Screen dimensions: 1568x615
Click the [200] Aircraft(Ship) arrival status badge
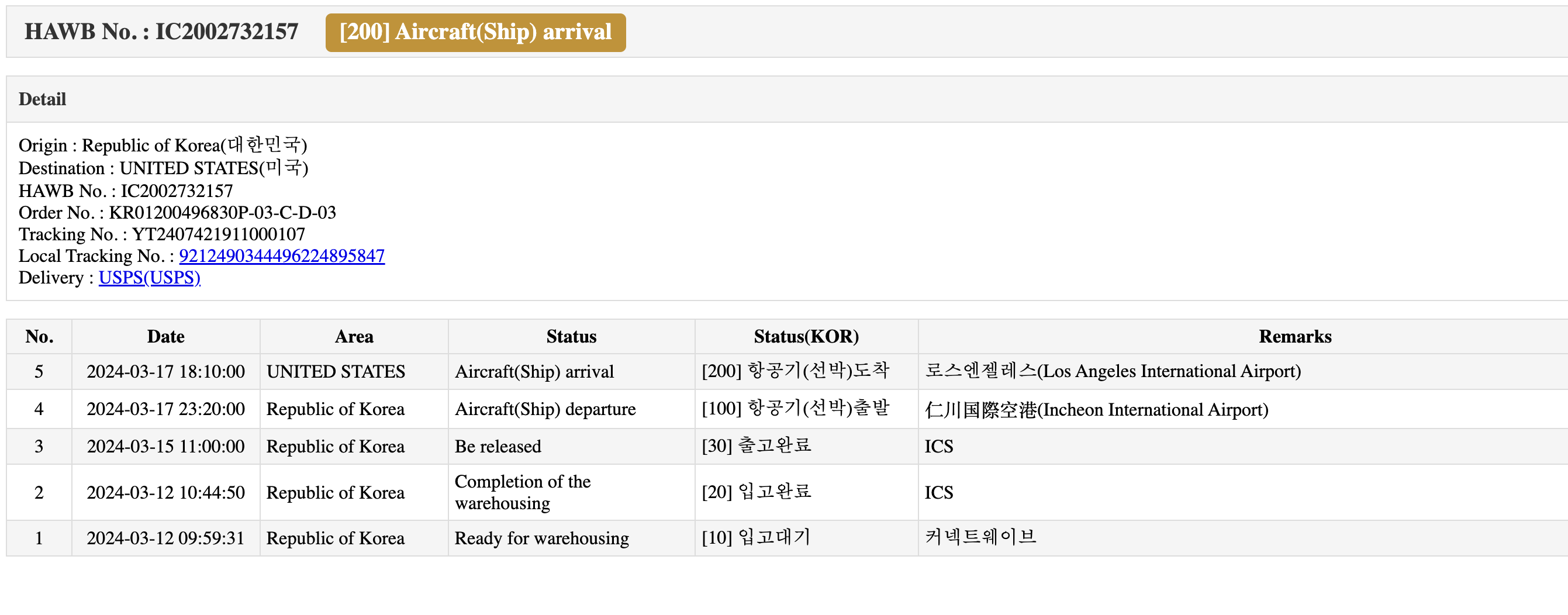[x=475, y=32]
